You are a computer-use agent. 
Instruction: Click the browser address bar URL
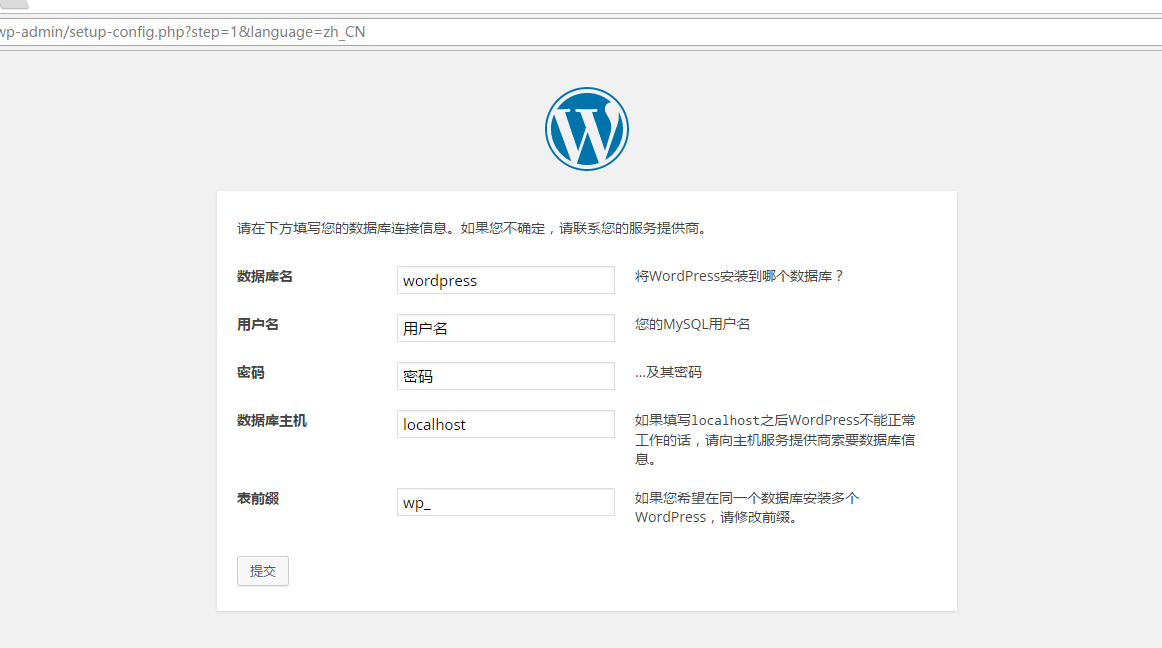(182, 32)
